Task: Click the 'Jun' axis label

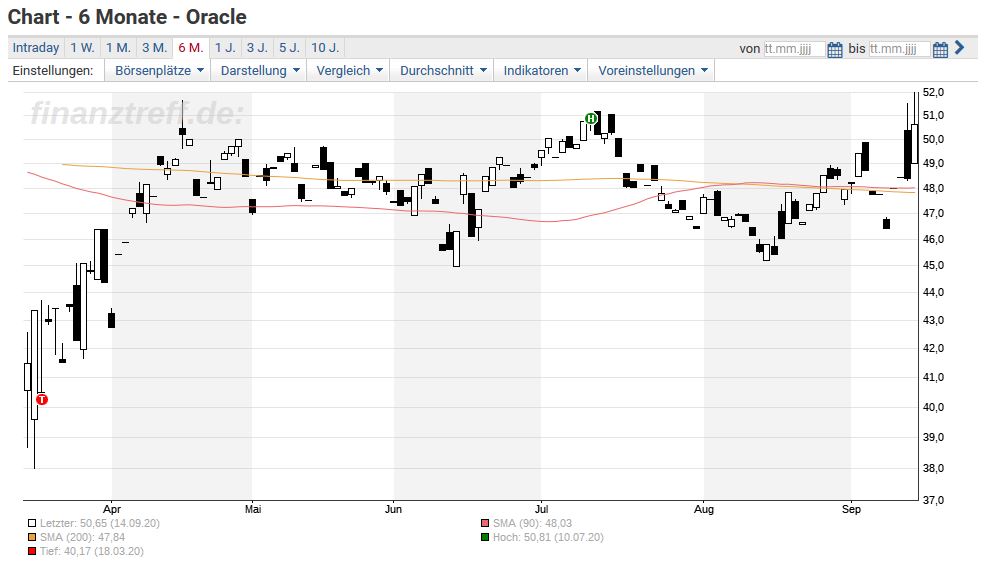Action: click(x=394, y=509)
